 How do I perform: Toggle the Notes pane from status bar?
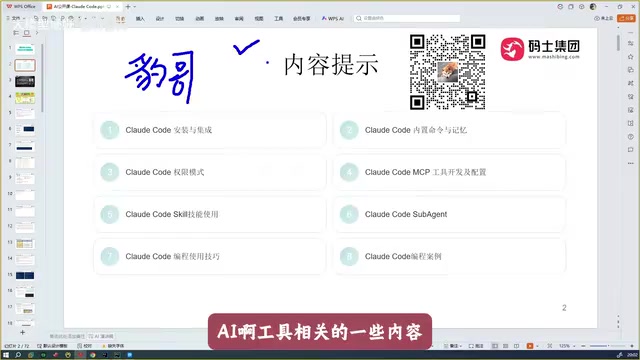coord(453,346)
